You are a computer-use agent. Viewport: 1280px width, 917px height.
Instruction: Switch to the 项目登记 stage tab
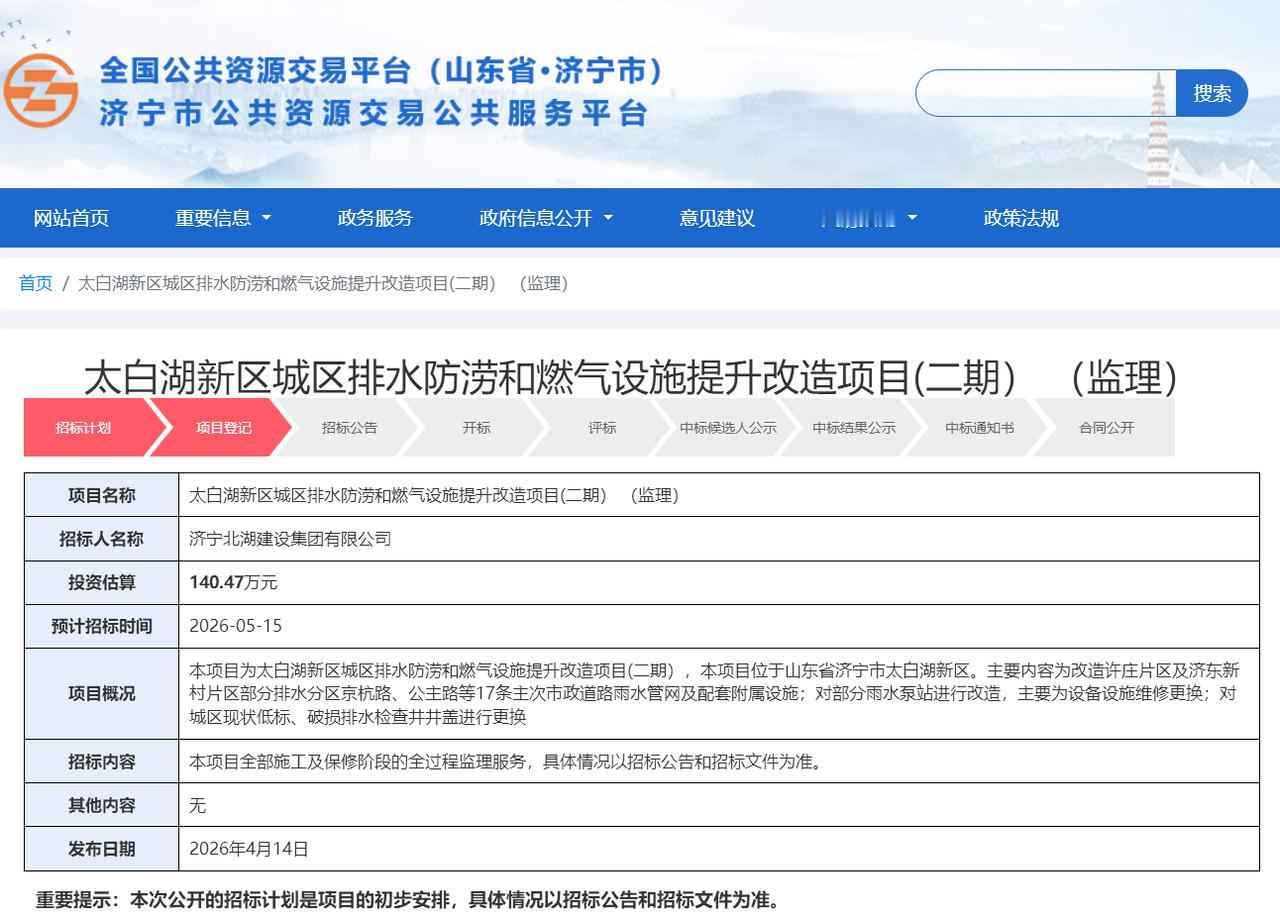(224, 428)
